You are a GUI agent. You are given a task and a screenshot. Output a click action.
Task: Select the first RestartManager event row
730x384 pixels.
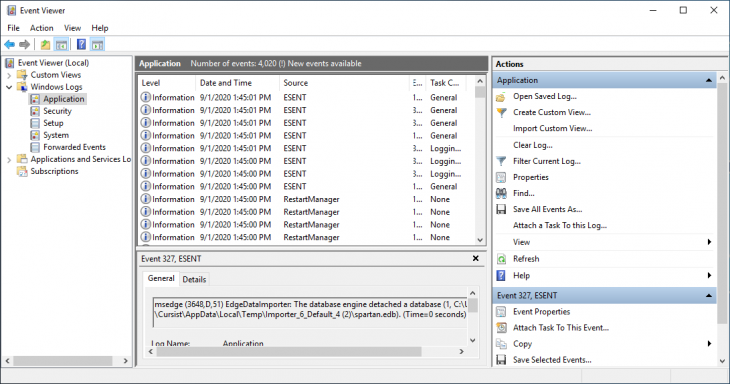(x=306, y=199)
